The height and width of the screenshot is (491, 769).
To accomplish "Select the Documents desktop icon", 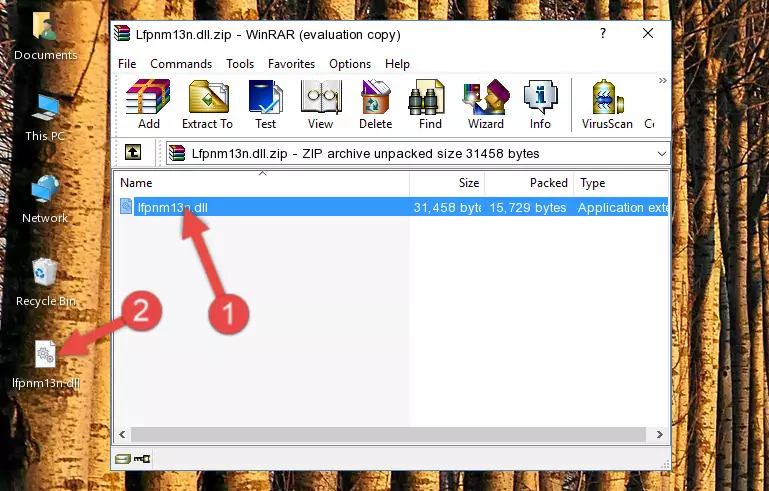I will 46,36.
